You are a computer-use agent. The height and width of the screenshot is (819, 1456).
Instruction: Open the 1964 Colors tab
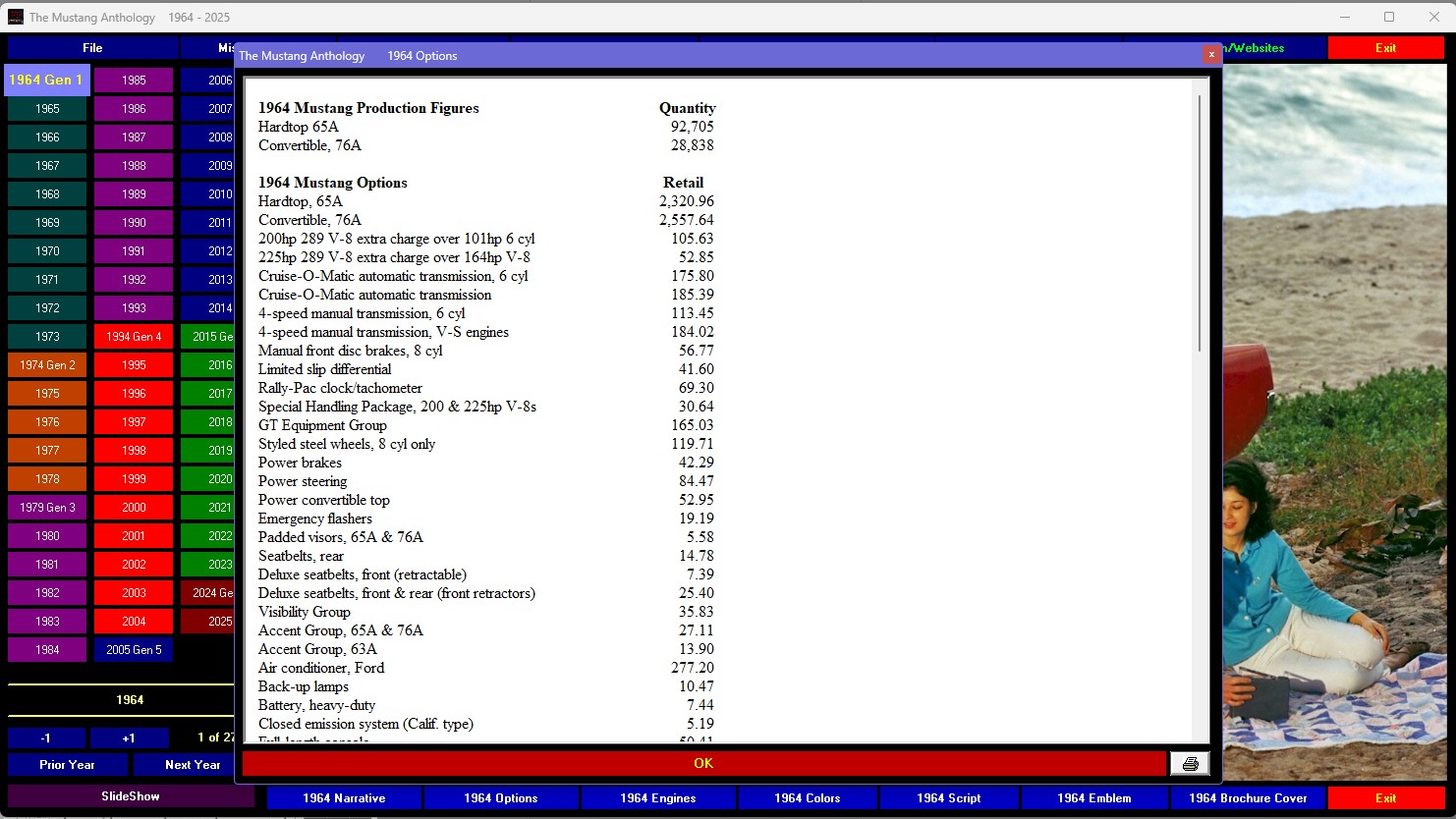[x=808, y=797]
